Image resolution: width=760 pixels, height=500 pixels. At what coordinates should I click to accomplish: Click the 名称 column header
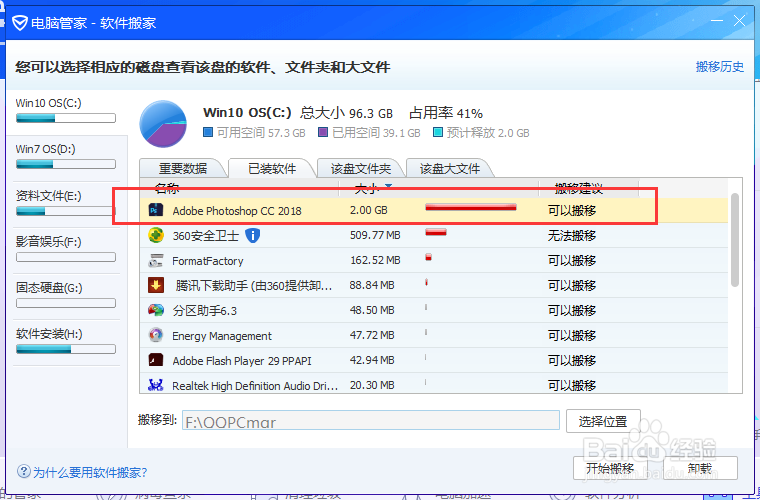coord(167,188)
